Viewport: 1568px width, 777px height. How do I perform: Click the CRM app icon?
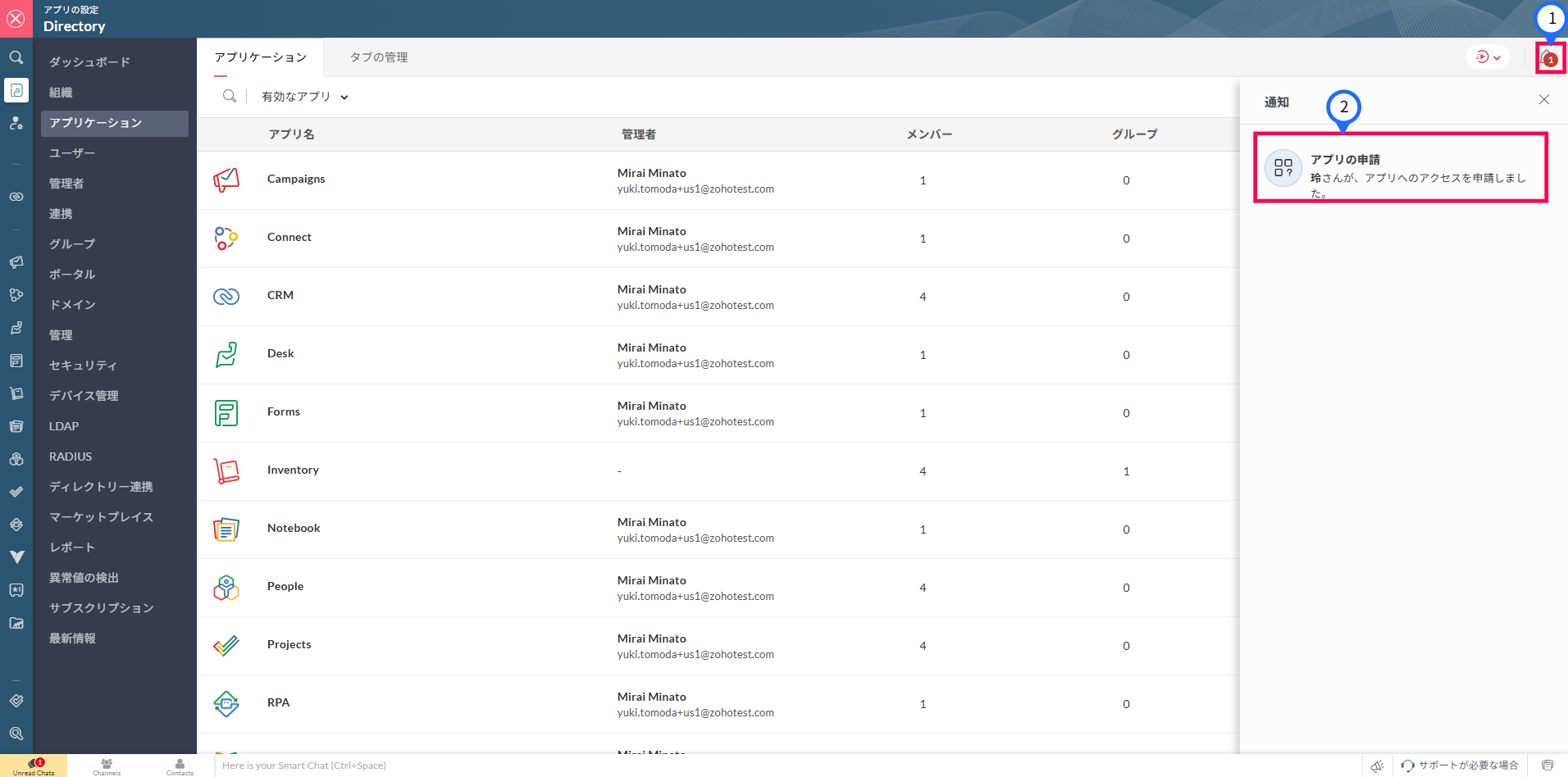tap(226, 297)
